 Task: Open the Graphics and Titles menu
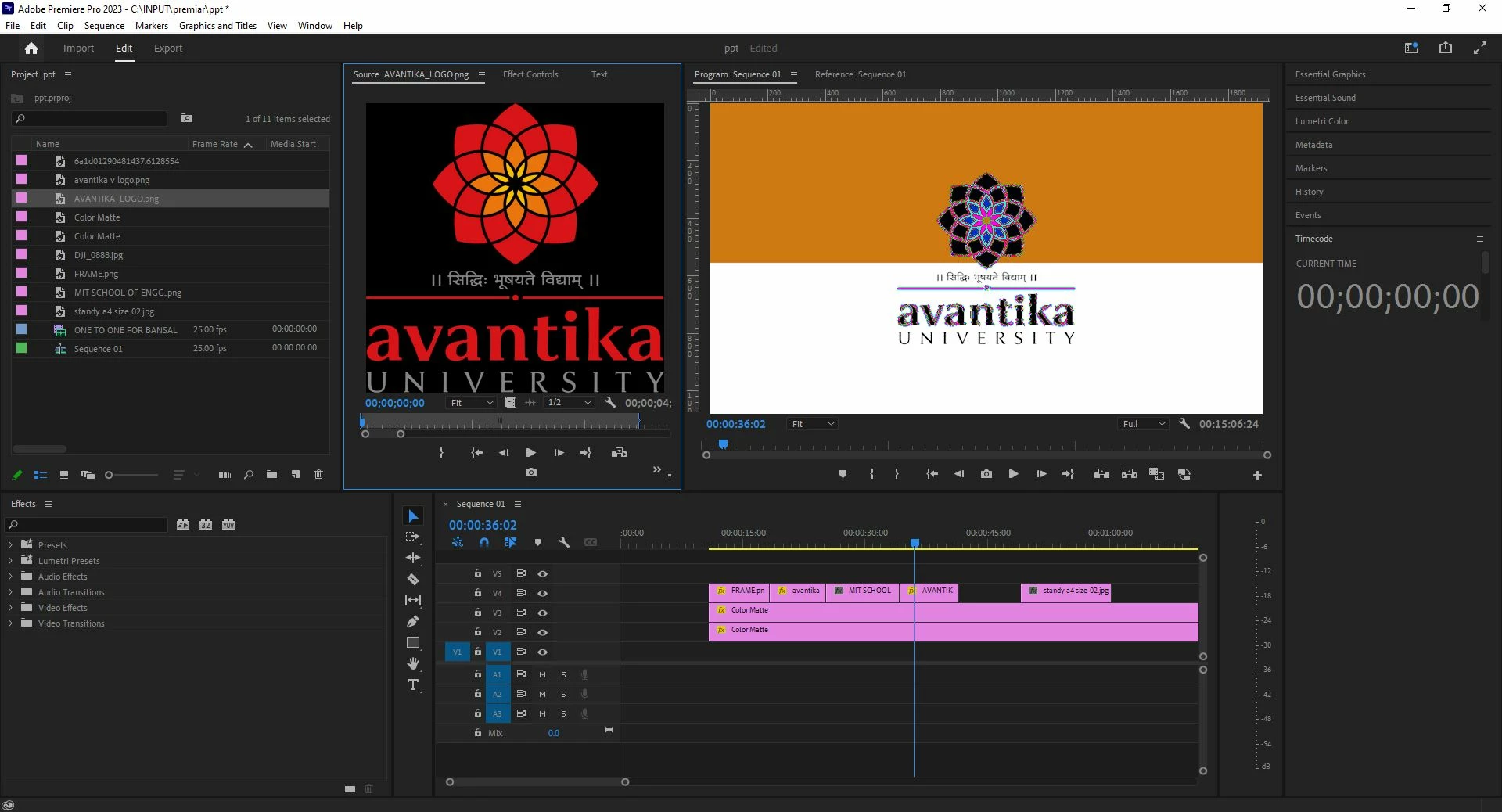pyautogui.click(x=217, y=26)
